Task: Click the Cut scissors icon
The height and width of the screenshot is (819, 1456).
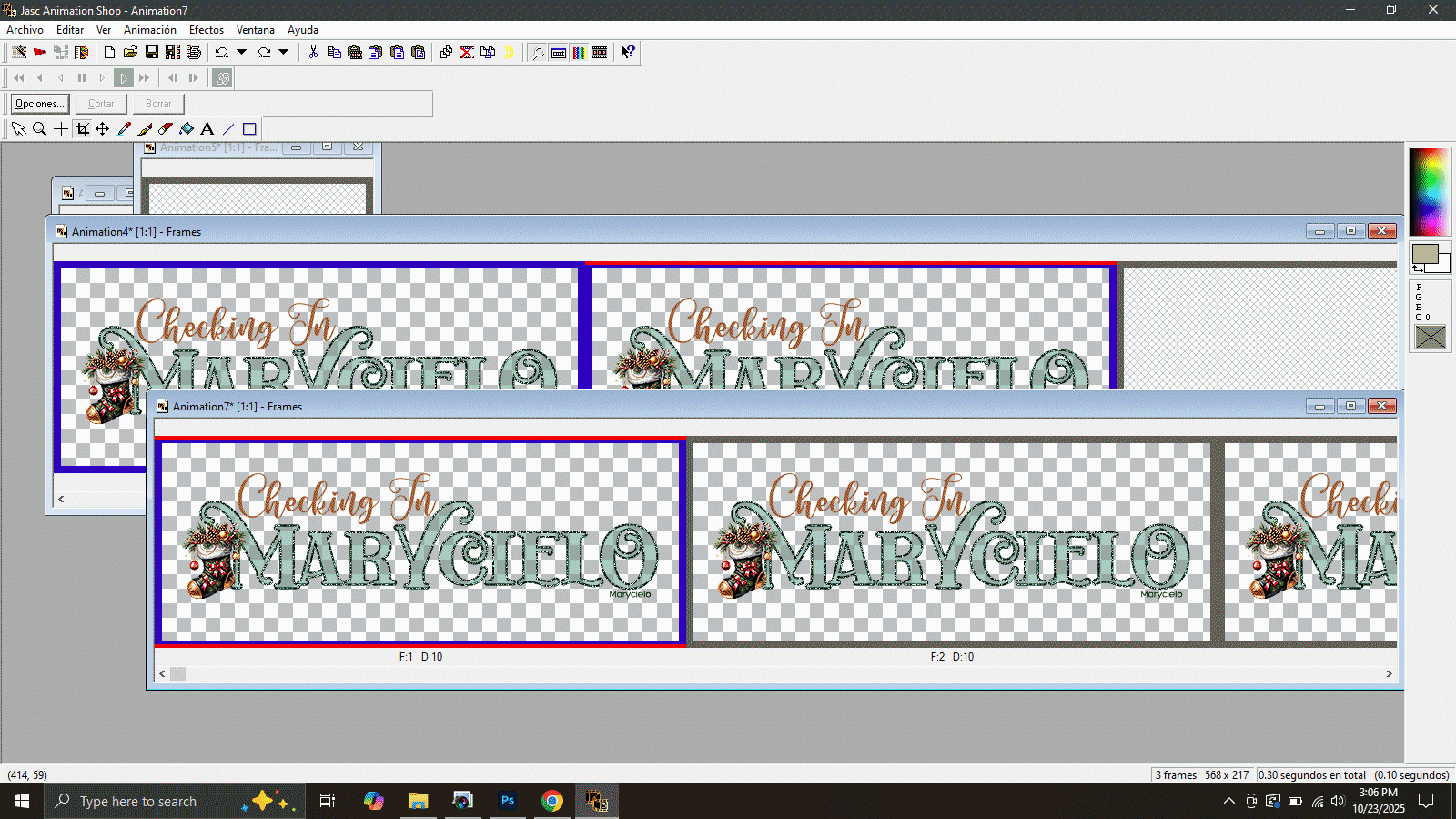Action: pyautogui.click(x=313, y=53)
